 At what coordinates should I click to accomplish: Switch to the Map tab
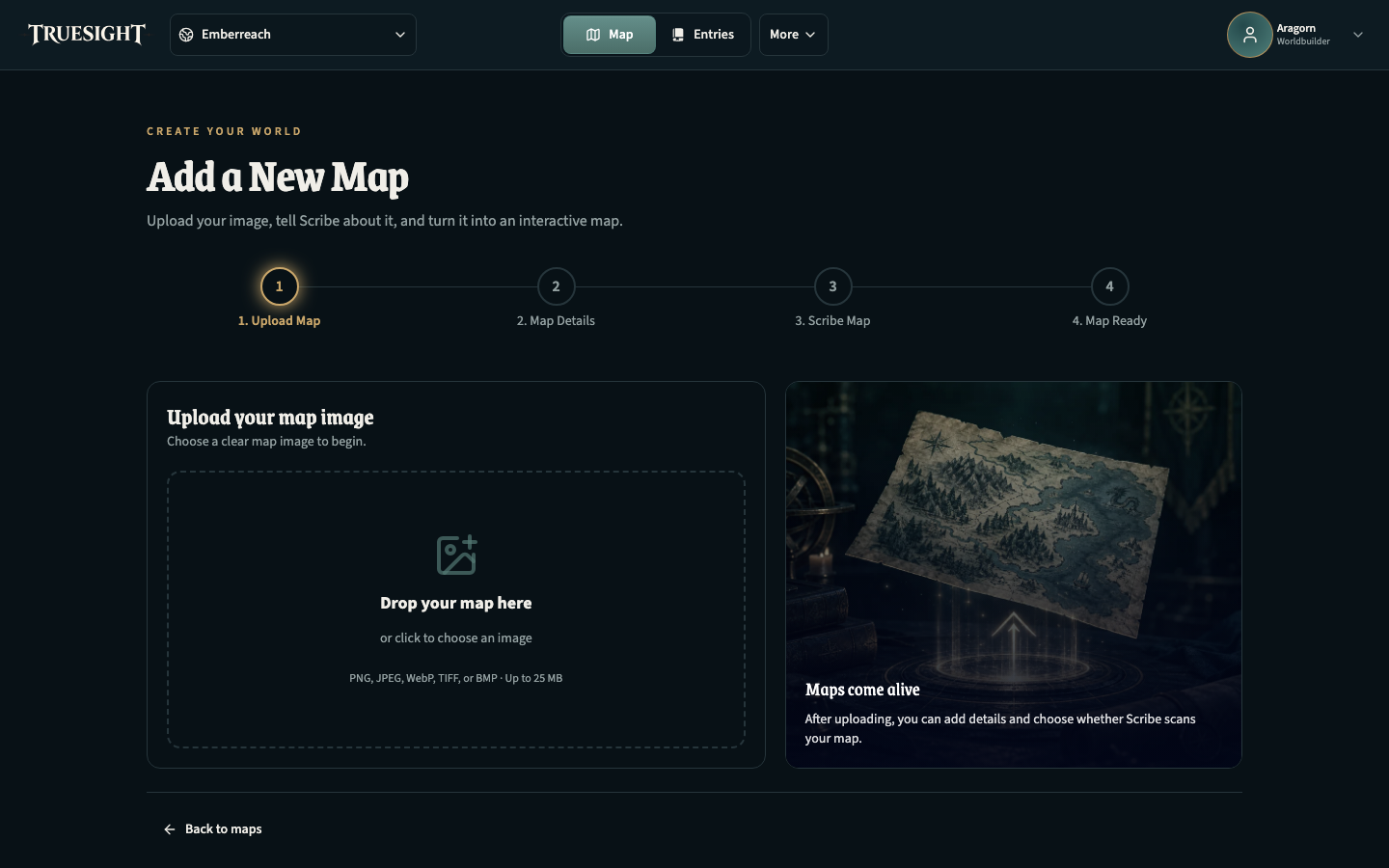pos(610,35)
